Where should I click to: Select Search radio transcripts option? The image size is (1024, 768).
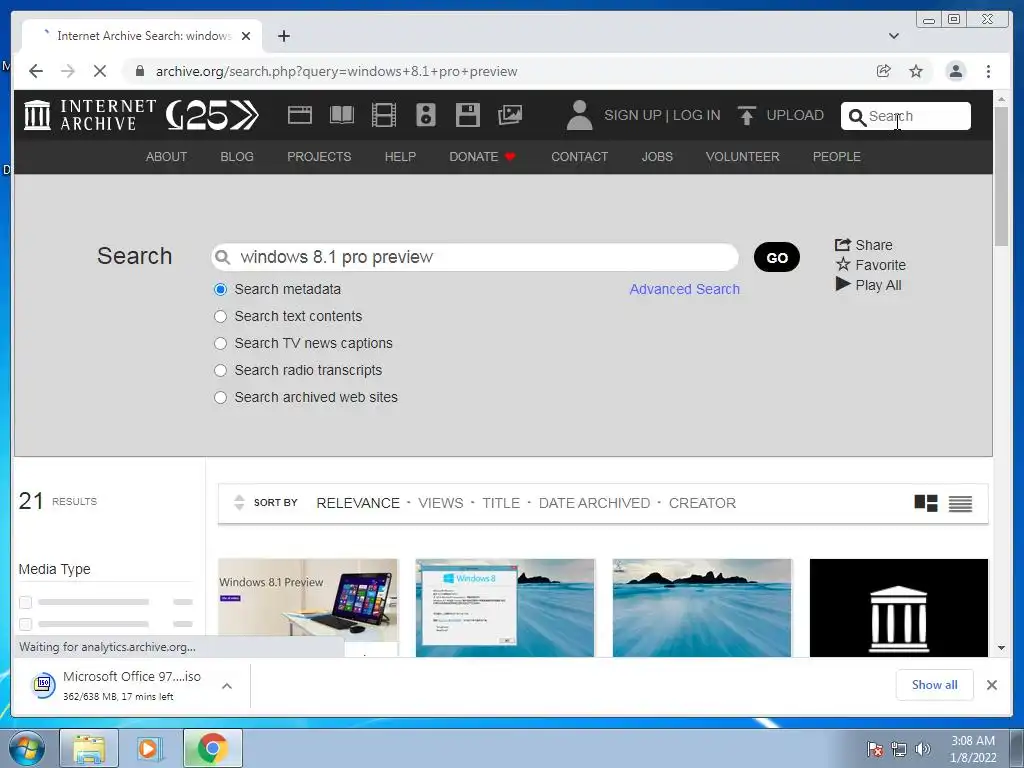(x=221, y=370)
